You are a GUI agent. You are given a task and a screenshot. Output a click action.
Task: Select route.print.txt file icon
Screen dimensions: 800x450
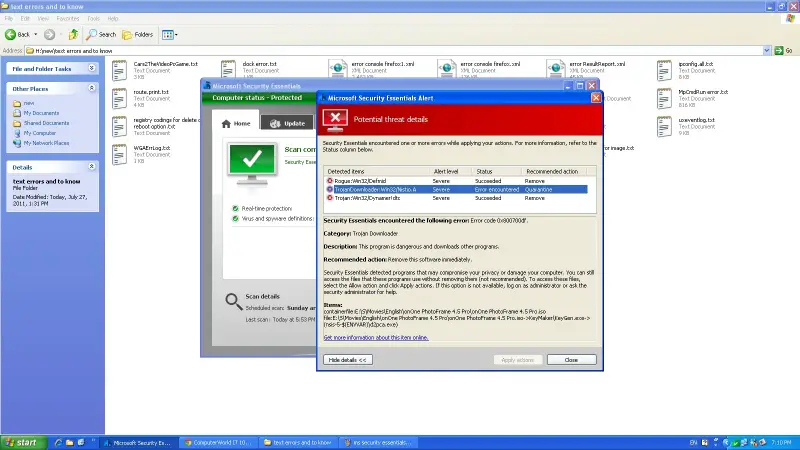[x=119, y=98]
